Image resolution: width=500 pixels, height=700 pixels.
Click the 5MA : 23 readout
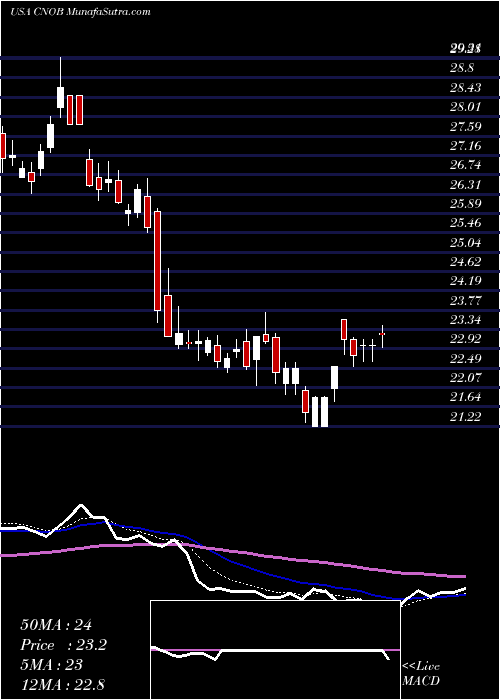[51, 665]
